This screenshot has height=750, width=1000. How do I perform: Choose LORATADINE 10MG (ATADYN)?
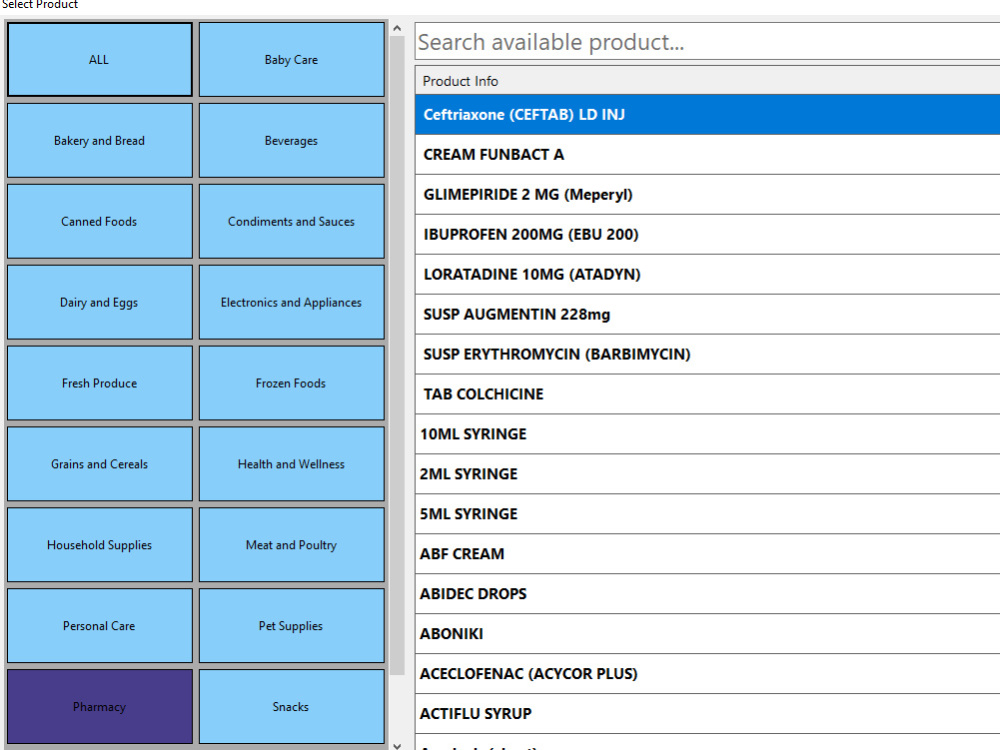(707, 274)
